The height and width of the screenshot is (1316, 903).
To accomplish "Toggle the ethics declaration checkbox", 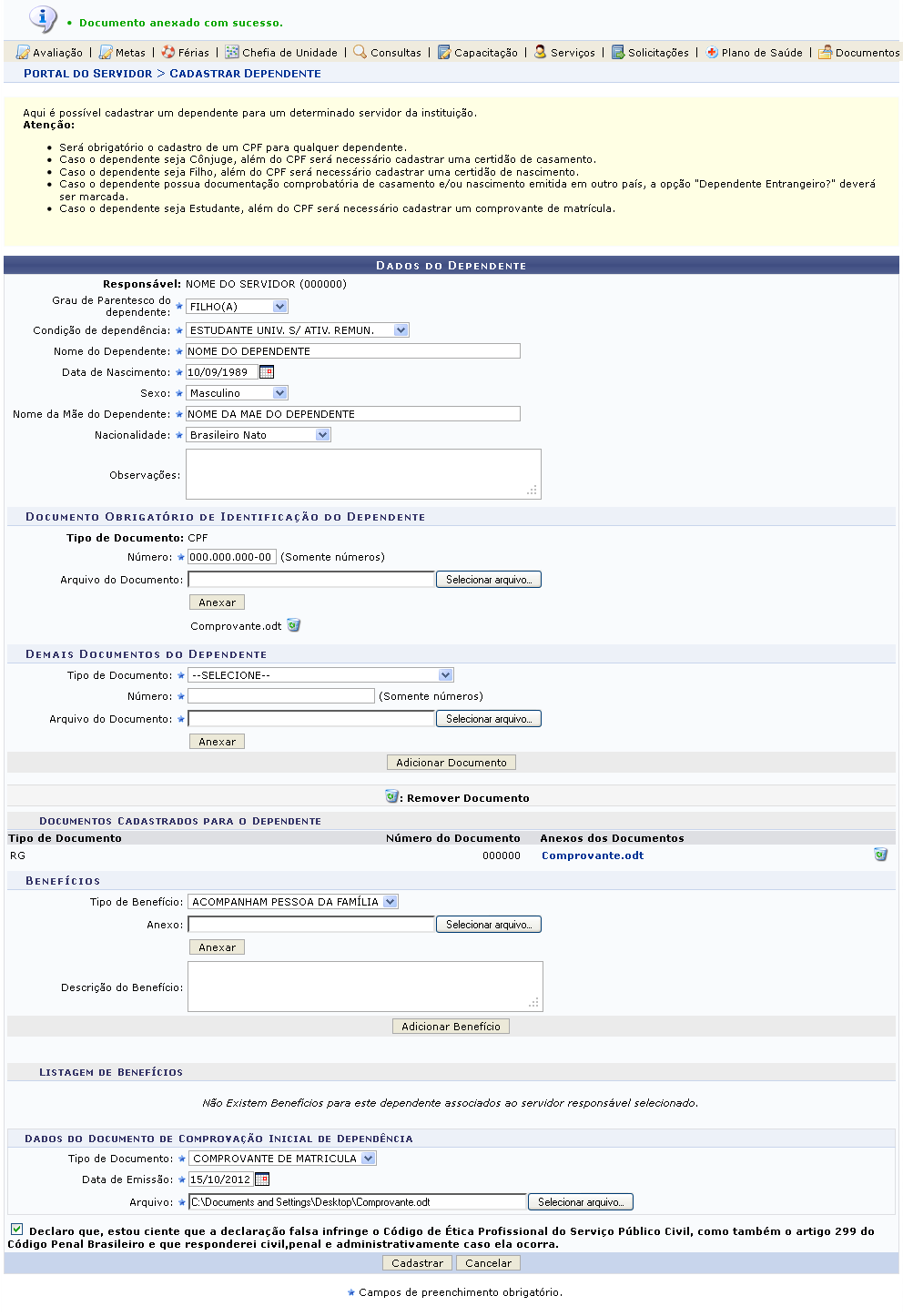I will pos(16,1230).
